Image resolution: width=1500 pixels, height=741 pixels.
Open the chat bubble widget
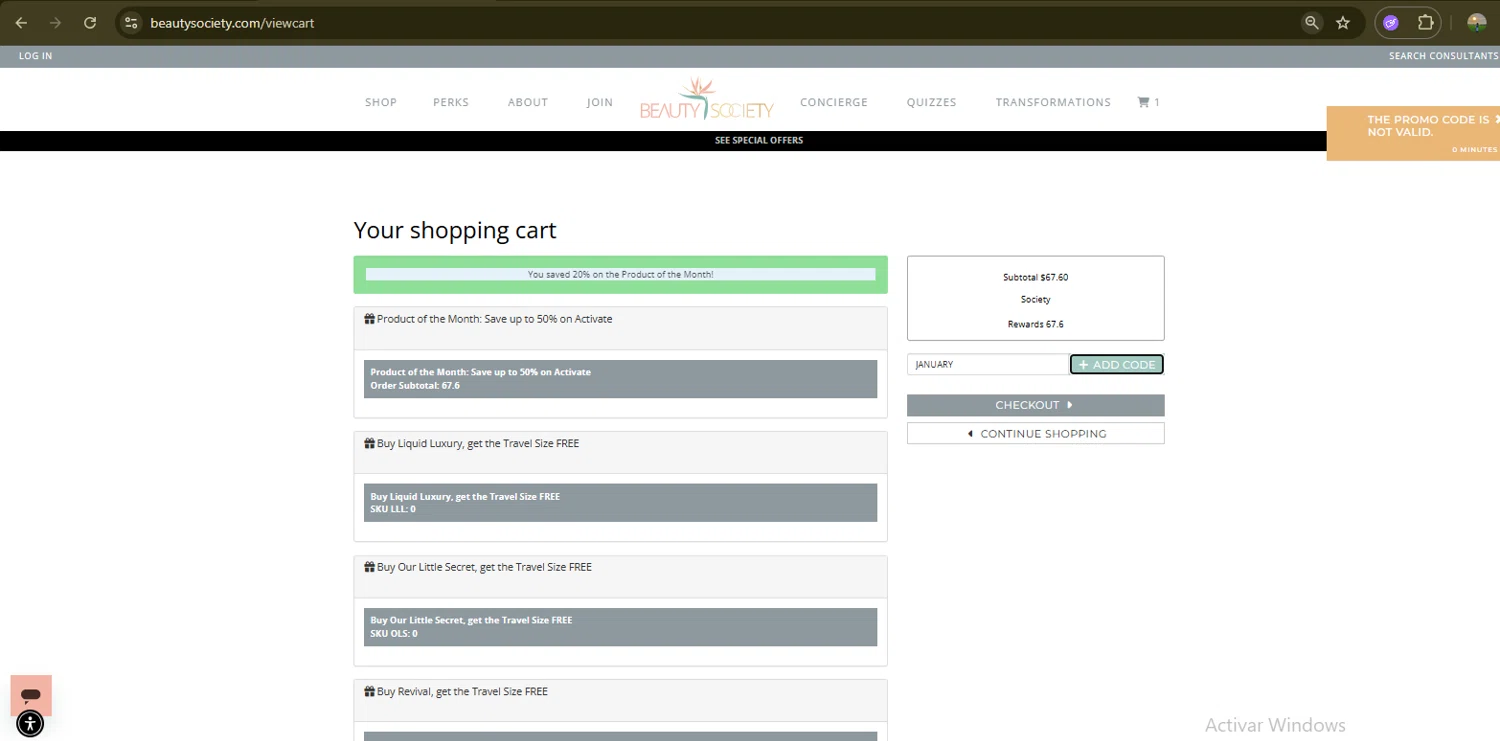point(31,695)
